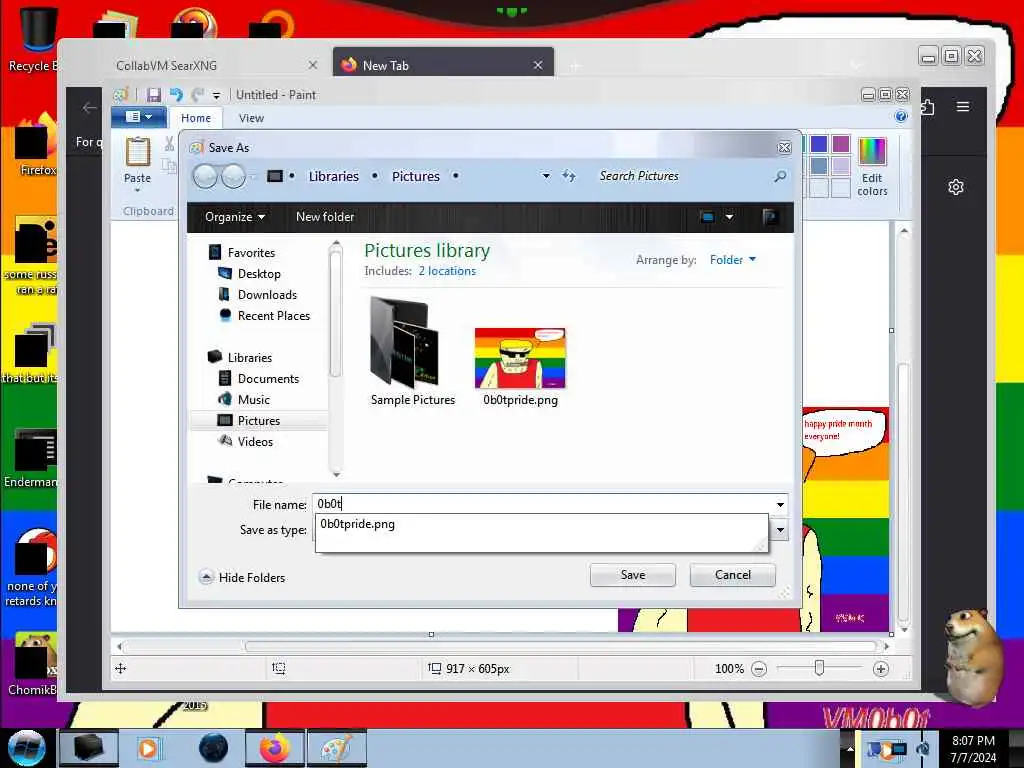
Task: Click the Change your view icon in Save As
Action: 707,217
